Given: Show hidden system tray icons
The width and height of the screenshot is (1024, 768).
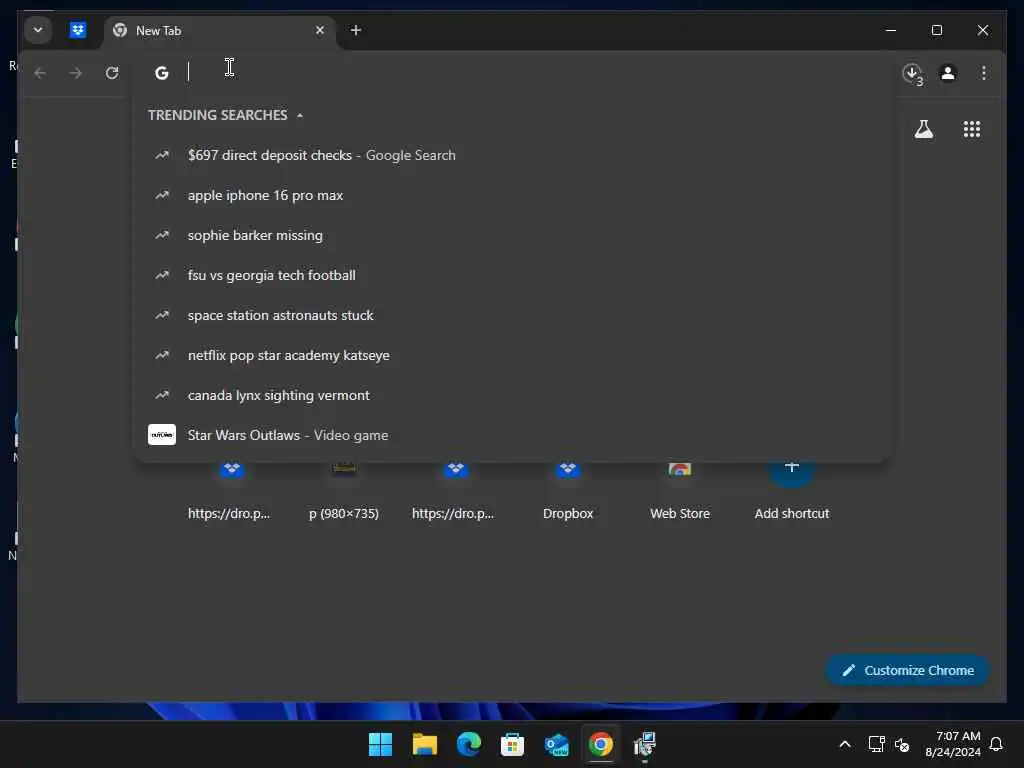Looking at the screenshot, I should click(844, 744).
